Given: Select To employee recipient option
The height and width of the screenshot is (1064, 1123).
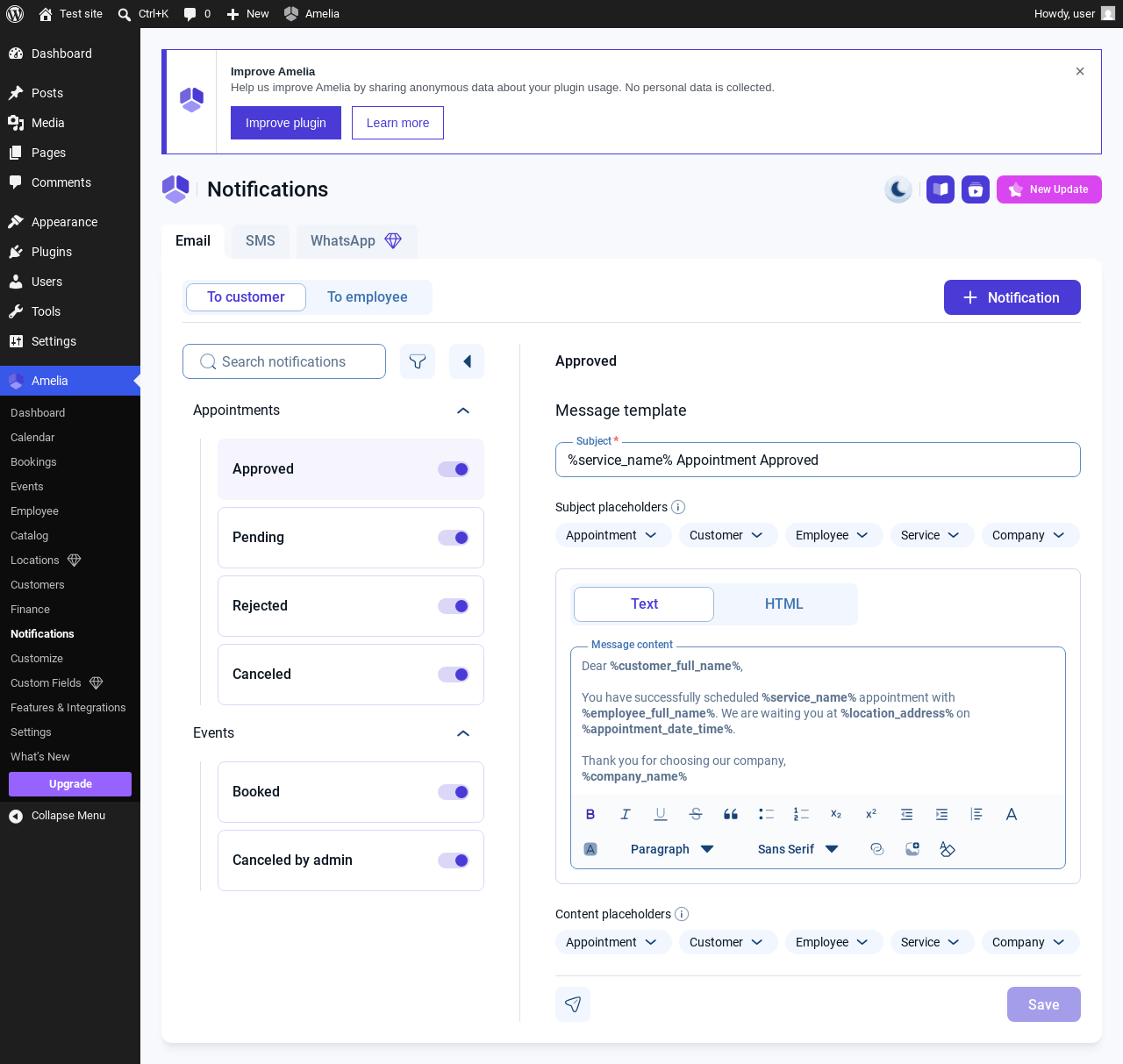Looking at the screenshot, I should point(368,297).
